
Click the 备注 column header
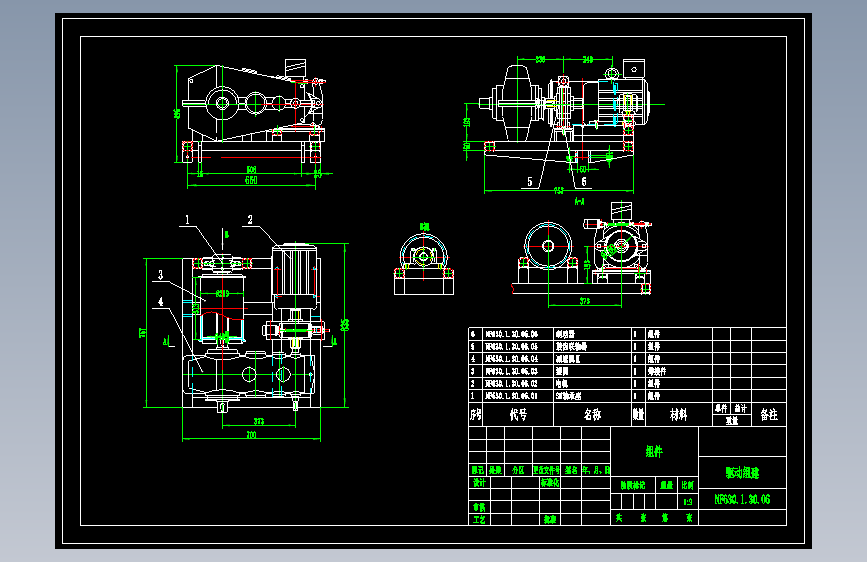(769, 414)
